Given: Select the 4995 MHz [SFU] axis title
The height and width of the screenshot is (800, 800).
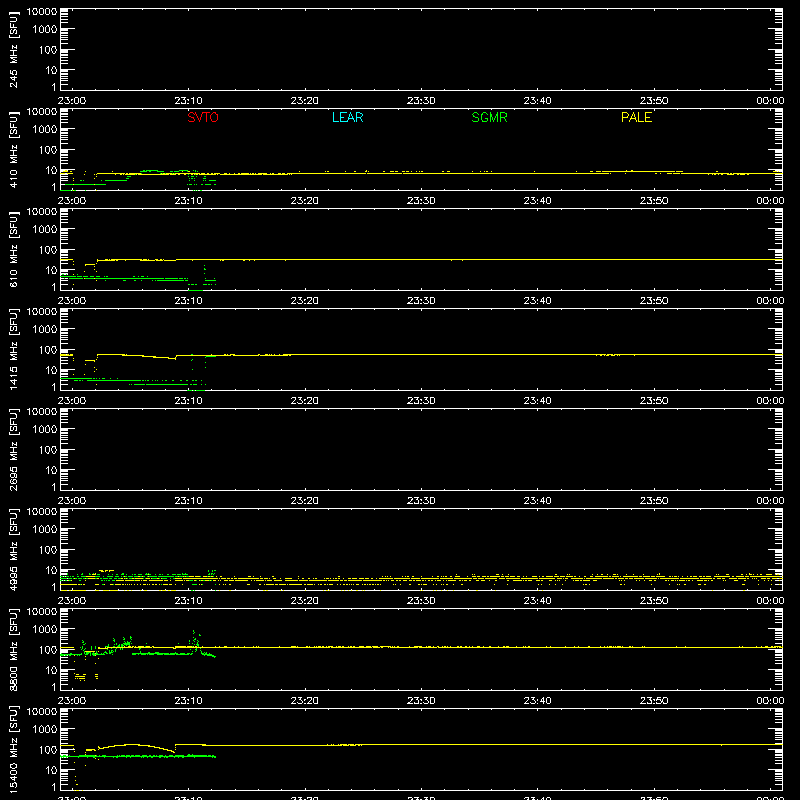Looking at the screenshot, I should [x=13, y=549].
